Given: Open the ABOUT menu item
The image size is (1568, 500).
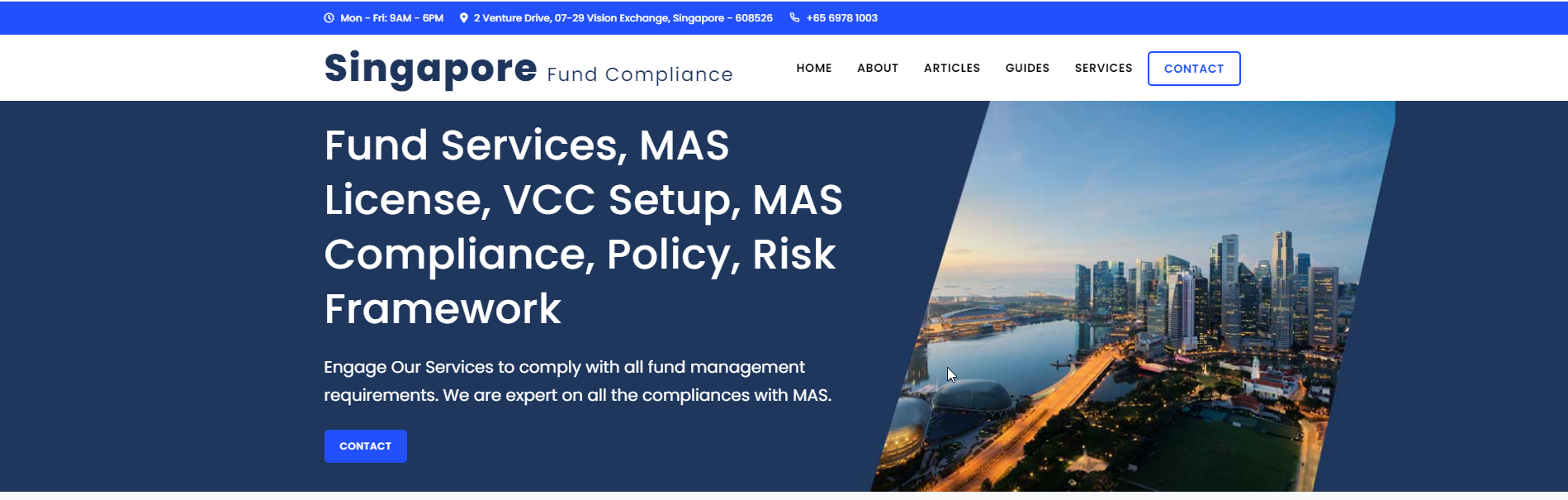Looking at the screenshot, I should 877,68.
